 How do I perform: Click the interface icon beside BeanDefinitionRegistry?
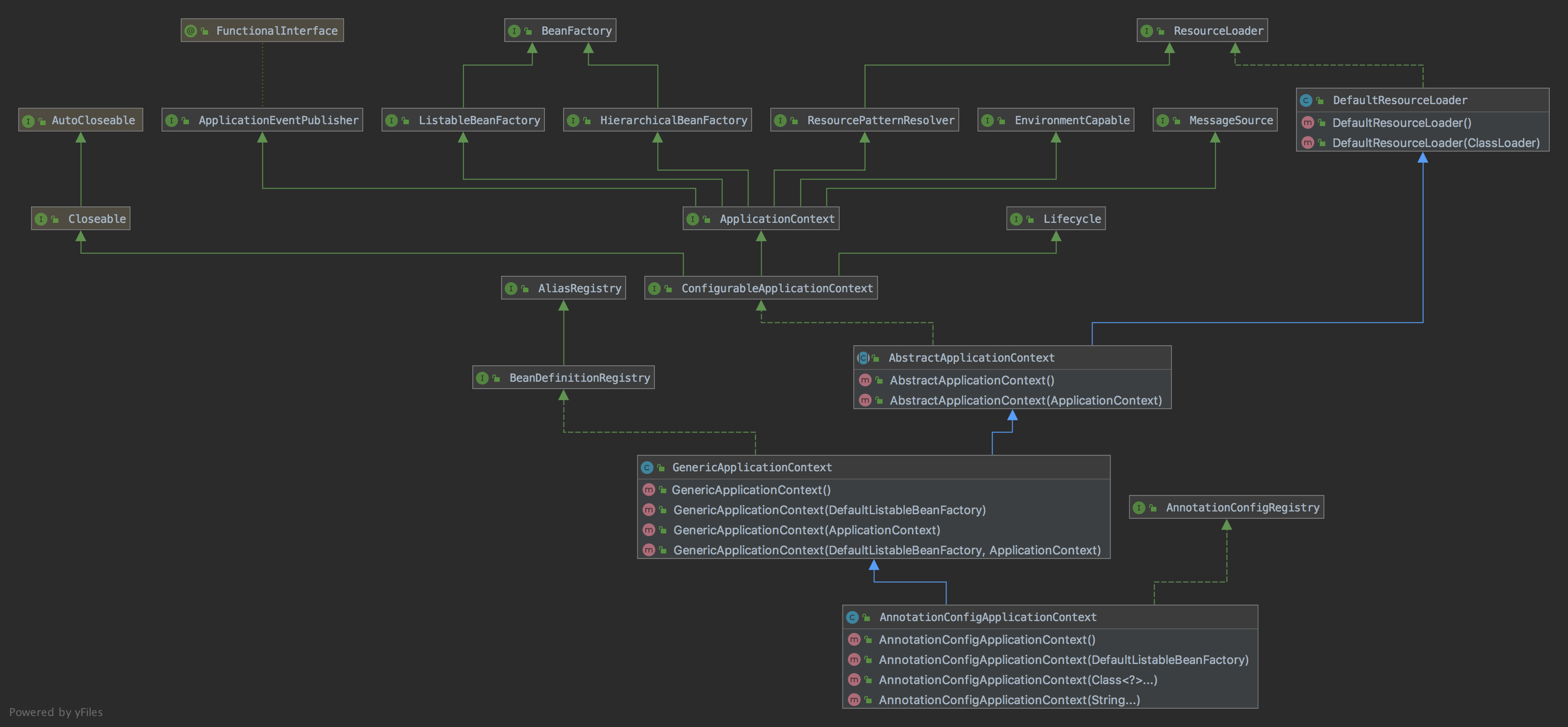tap(482, 378)
